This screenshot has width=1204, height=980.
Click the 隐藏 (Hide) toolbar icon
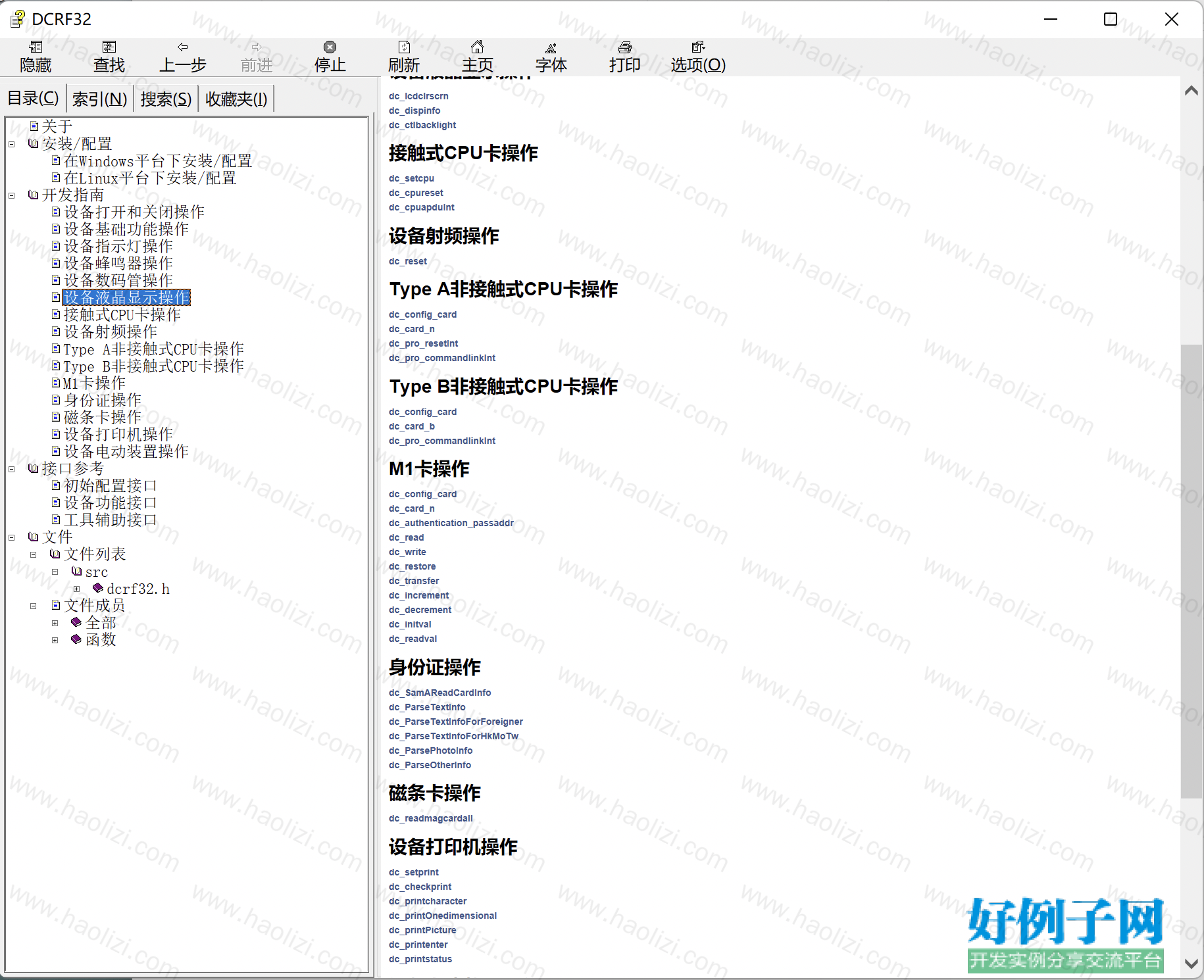coord(36,47)
